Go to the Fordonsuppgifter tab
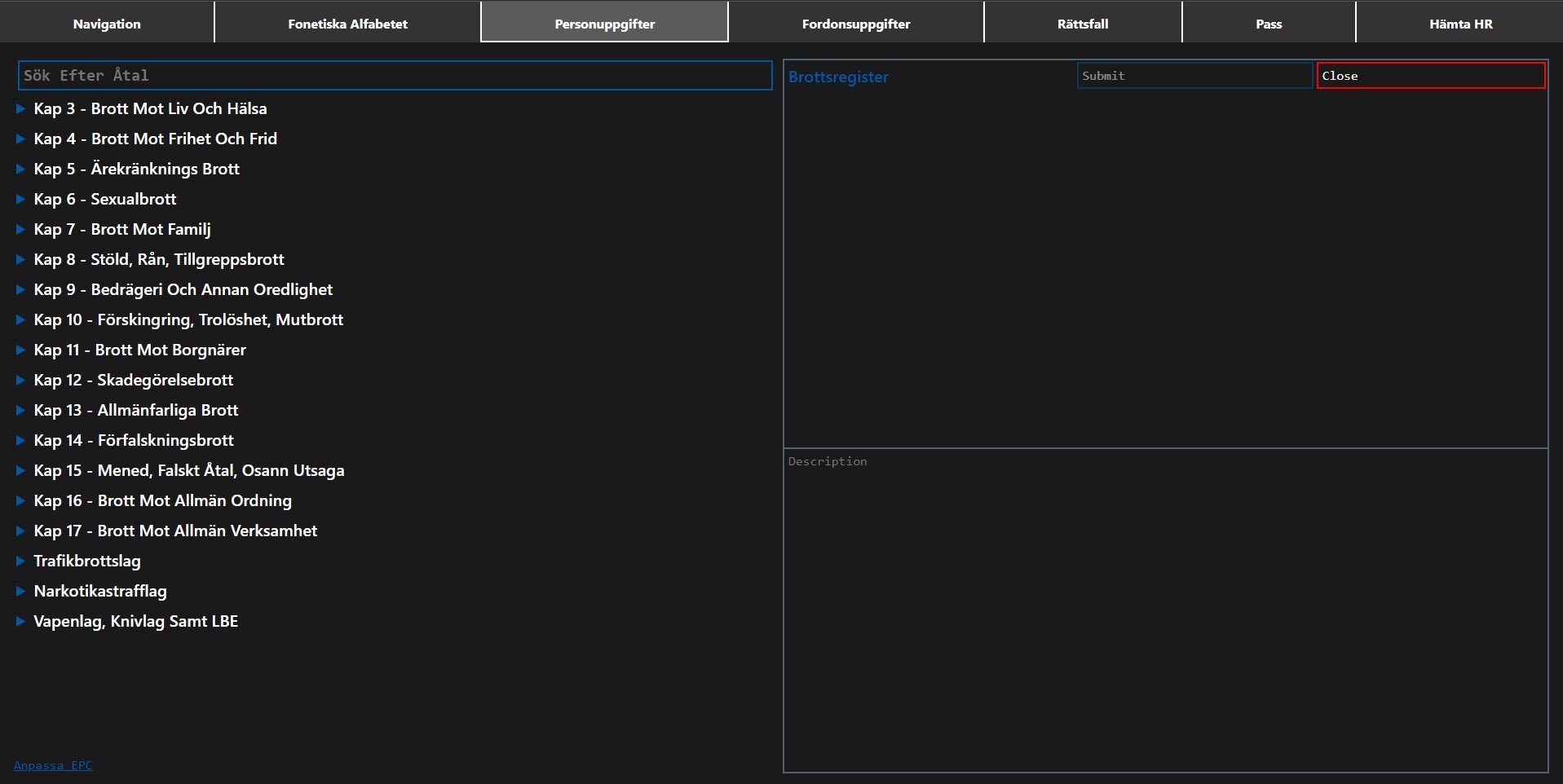 click(x=855, y=24)
